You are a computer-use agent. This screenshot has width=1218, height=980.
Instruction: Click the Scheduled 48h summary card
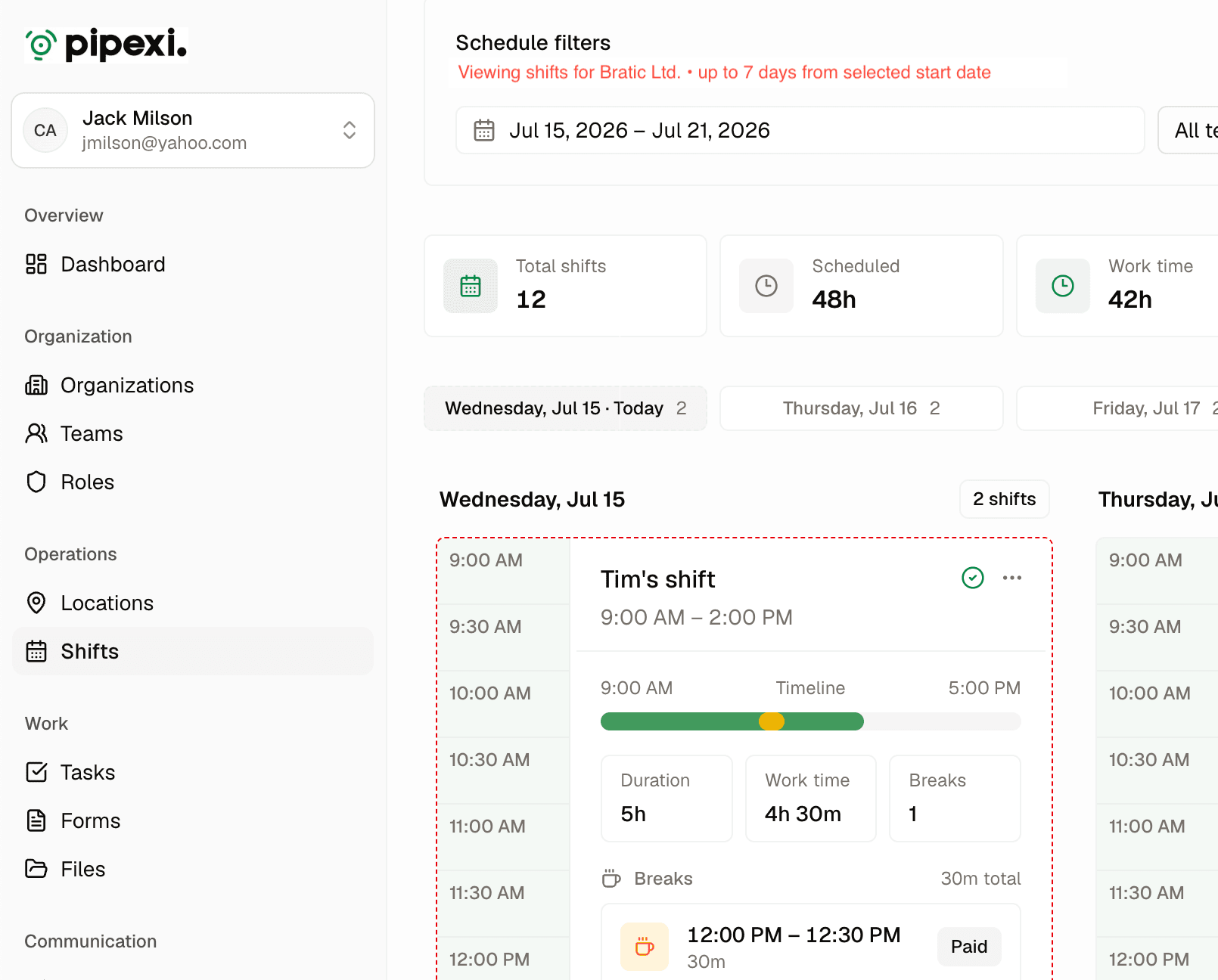coord(862,286)
